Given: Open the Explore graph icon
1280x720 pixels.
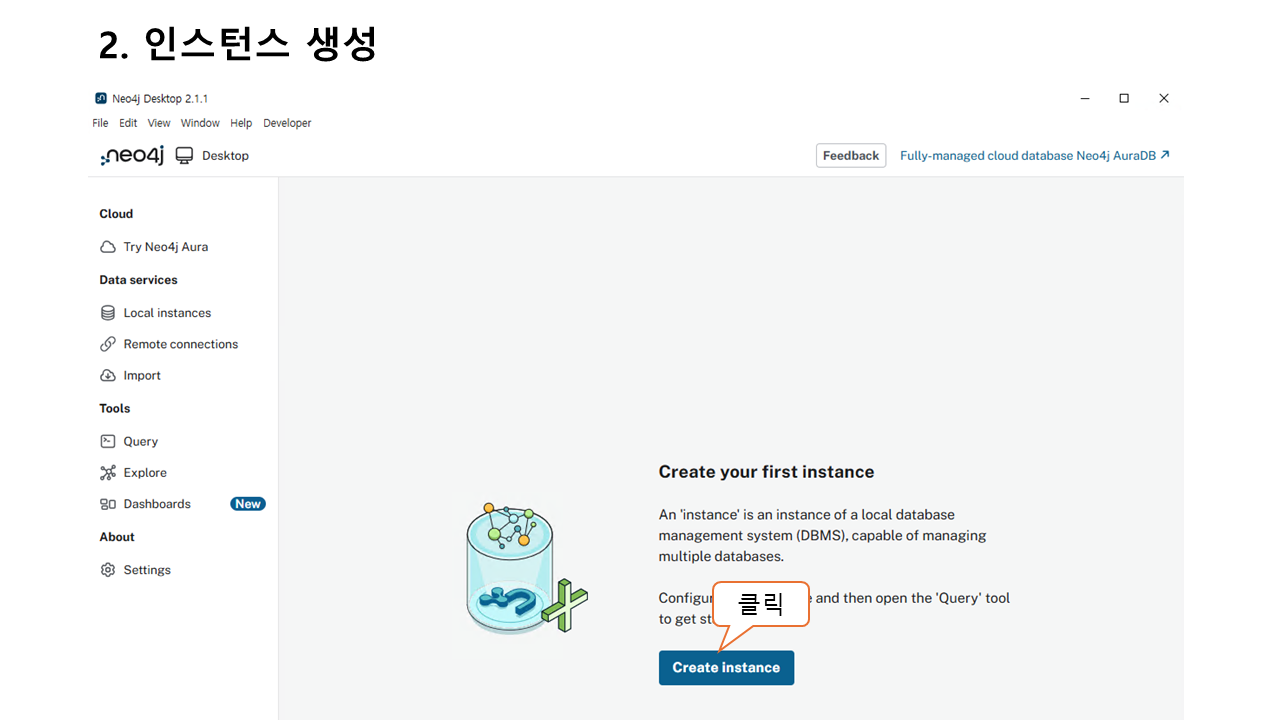Looking at the screenshot, I should point(108,473).
